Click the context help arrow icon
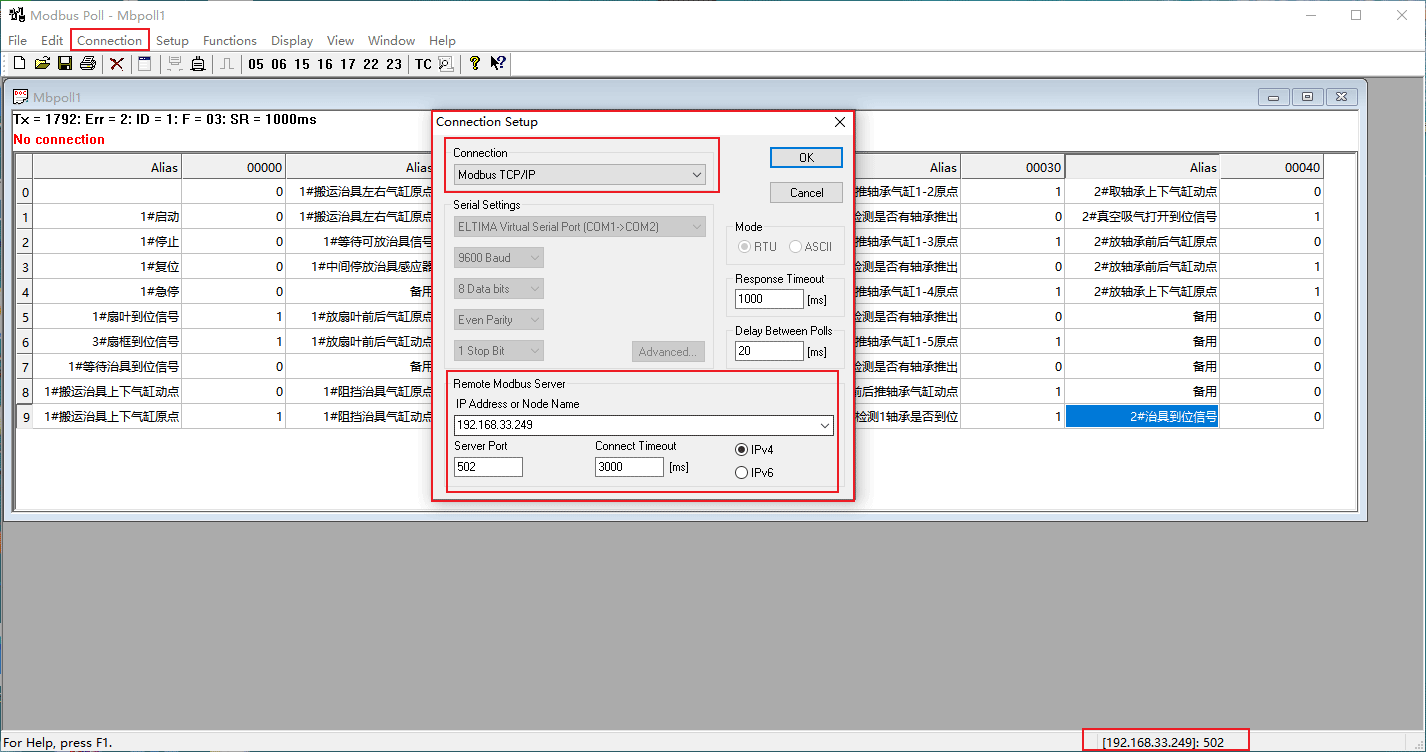The image size is (1426, 752). pyautogui.click(x=498, y=64)
